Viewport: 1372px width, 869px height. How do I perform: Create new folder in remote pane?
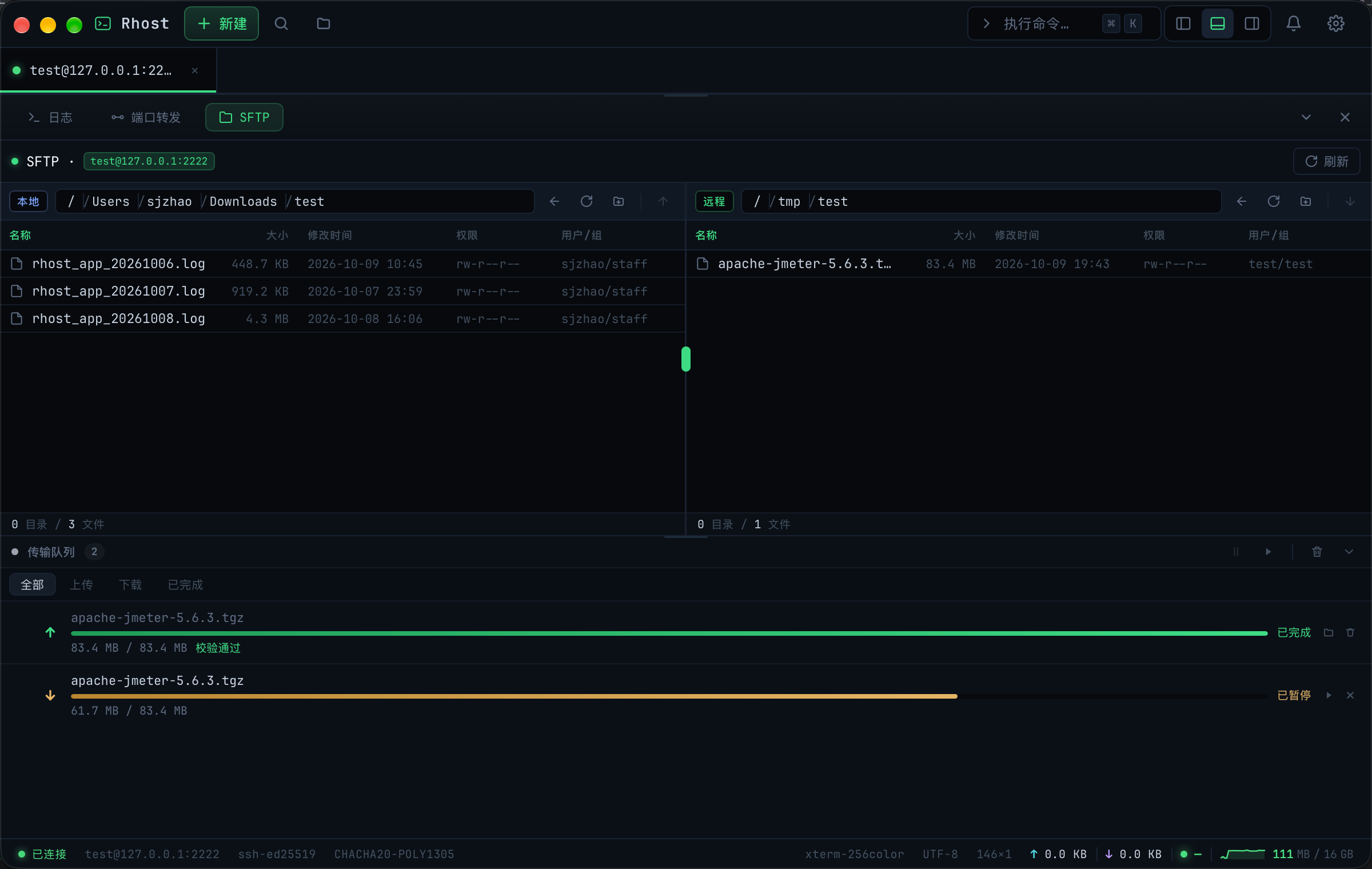pyautogui.click(x=1306, y=201)
